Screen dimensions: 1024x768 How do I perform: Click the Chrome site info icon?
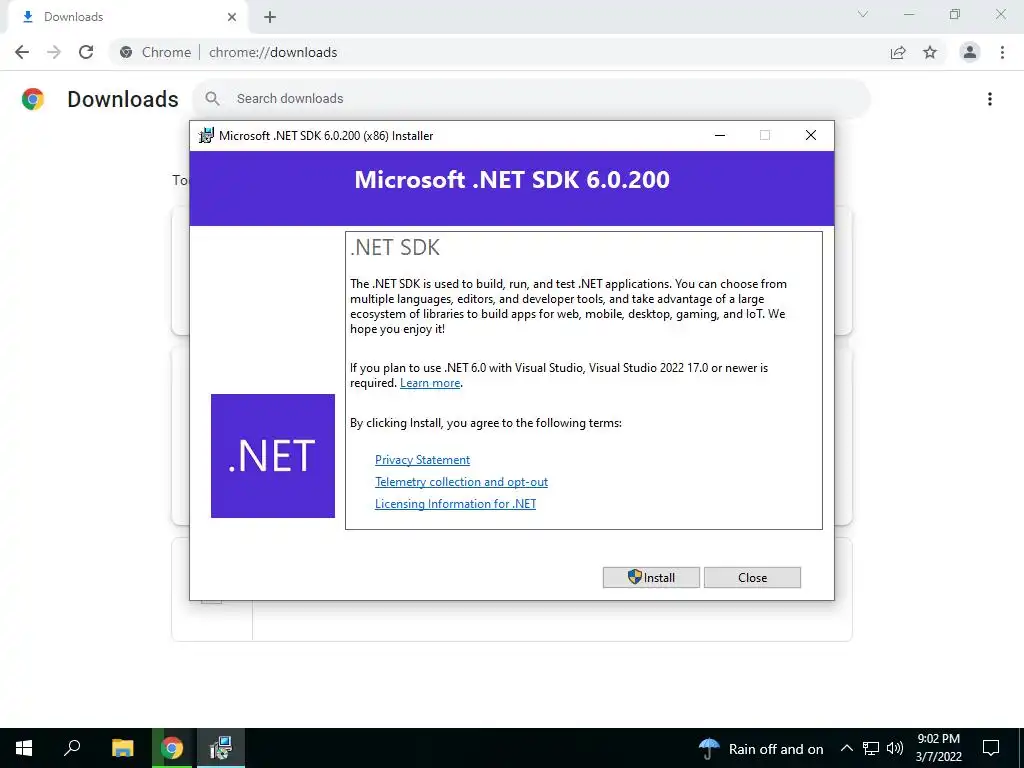[x=126, y=52]
